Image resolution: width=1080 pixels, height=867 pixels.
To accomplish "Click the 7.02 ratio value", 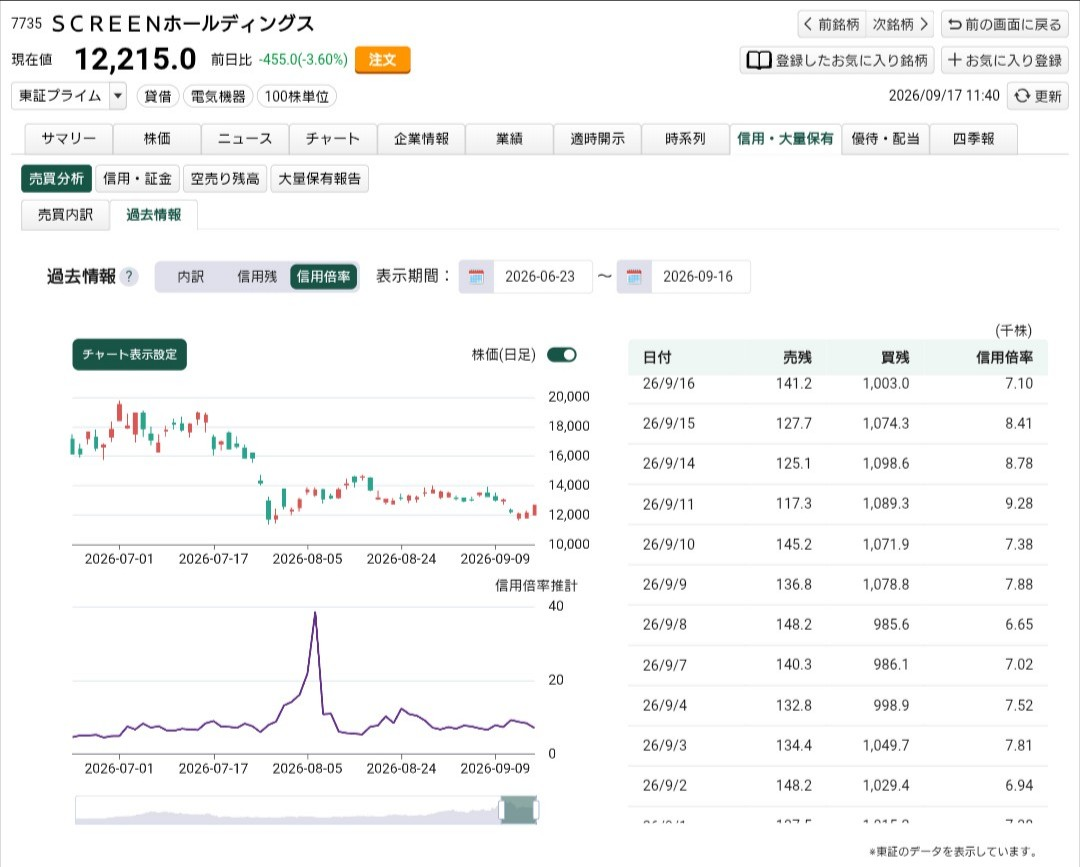I will 1019,665.
